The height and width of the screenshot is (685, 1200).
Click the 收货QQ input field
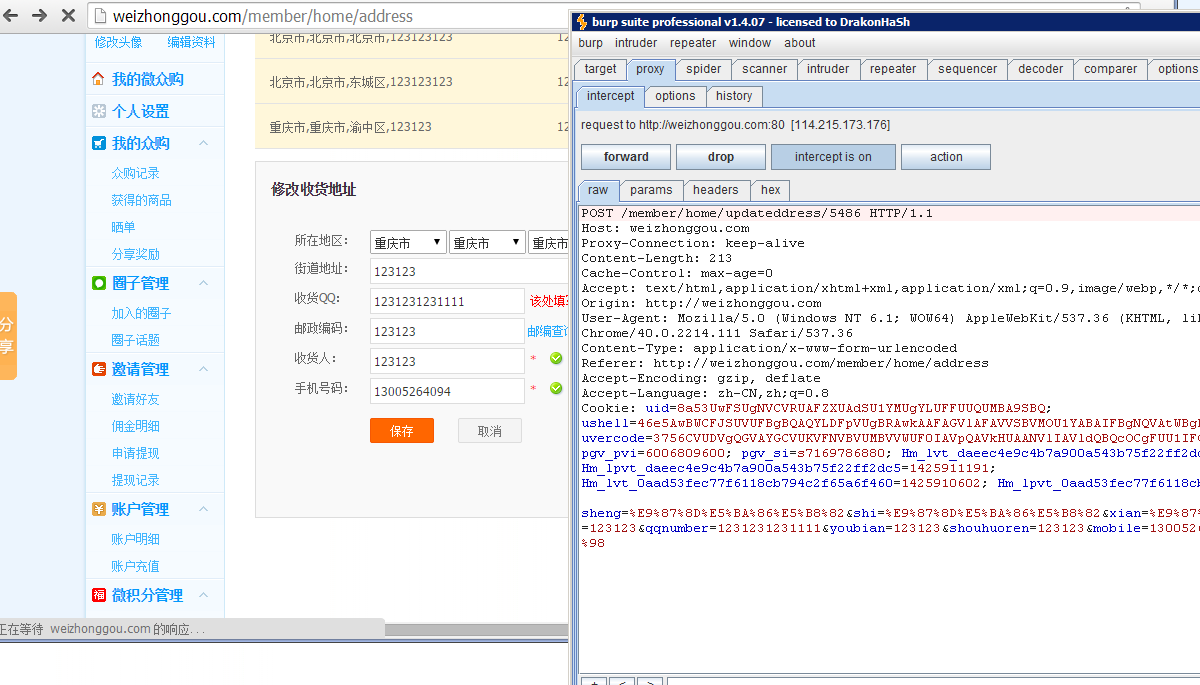pyautogui.click(x=447, y=301)
